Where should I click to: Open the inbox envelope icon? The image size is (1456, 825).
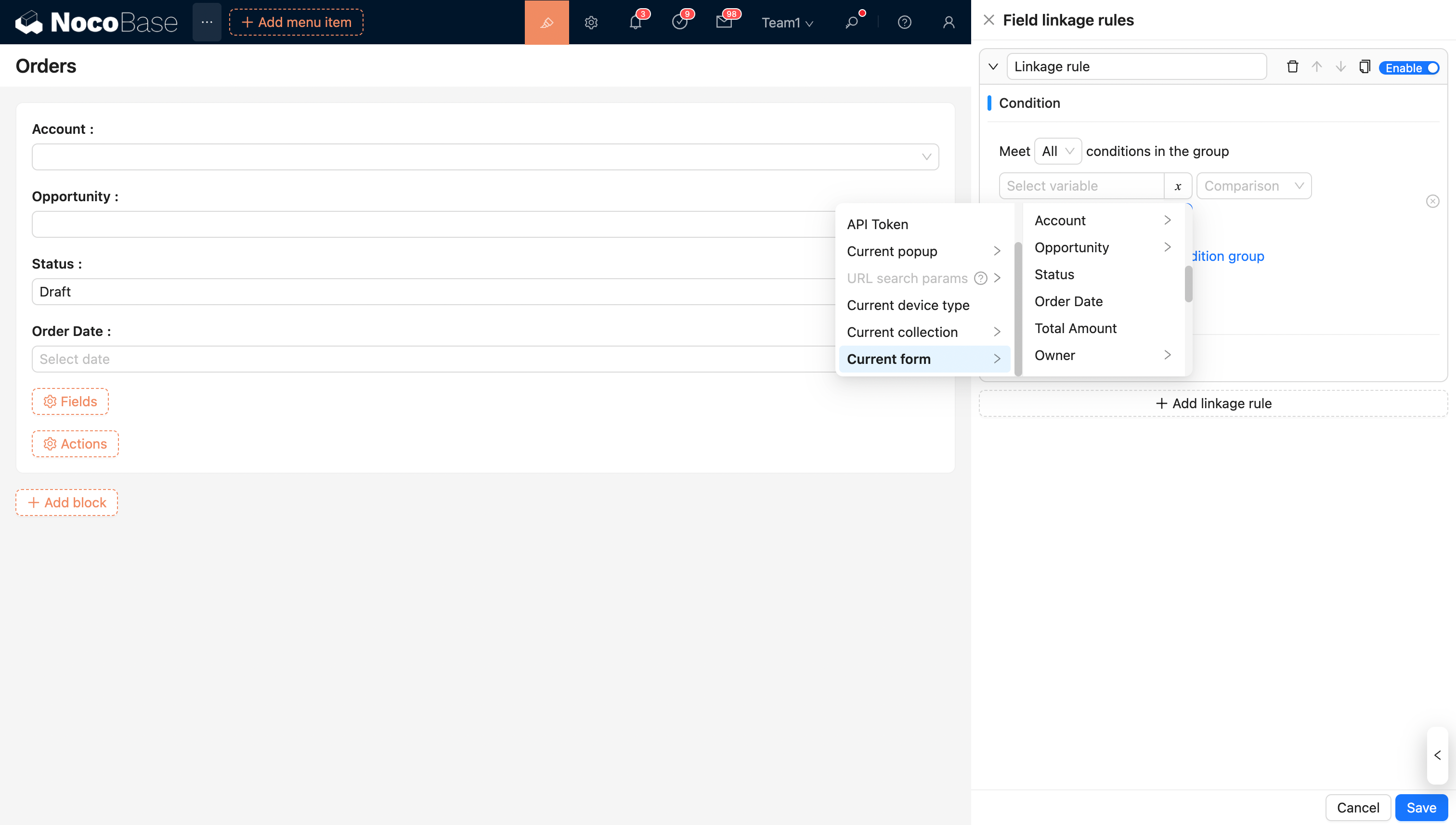tap(724, 23)
